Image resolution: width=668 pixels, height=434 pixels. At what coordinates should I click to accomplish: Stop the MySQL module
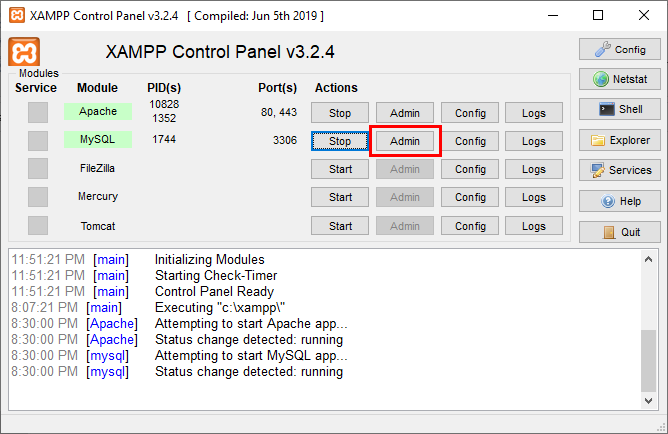coord(340,141)
